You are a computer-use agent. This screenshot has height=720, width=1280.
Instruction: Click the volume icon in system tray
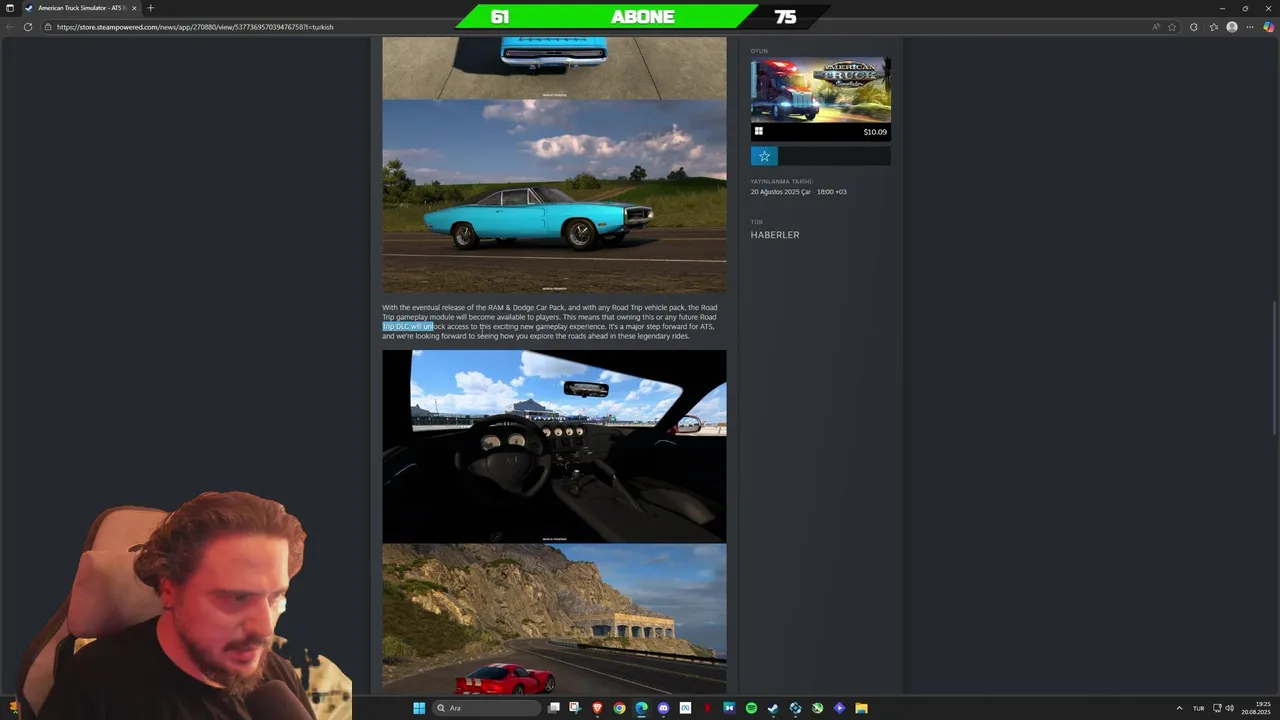1229,708
